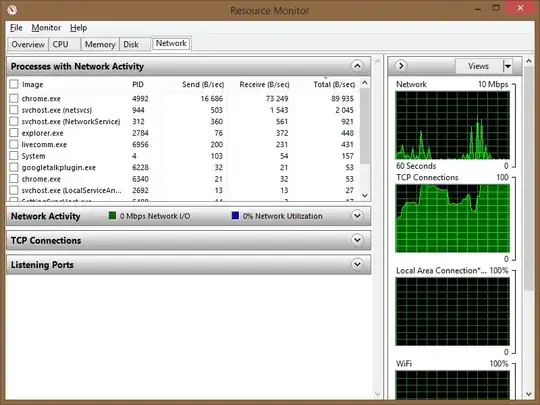Select the googletalkplugin.exe process name
The height and width of the screenshot is (405, 540).
click(x=59, y=167)
